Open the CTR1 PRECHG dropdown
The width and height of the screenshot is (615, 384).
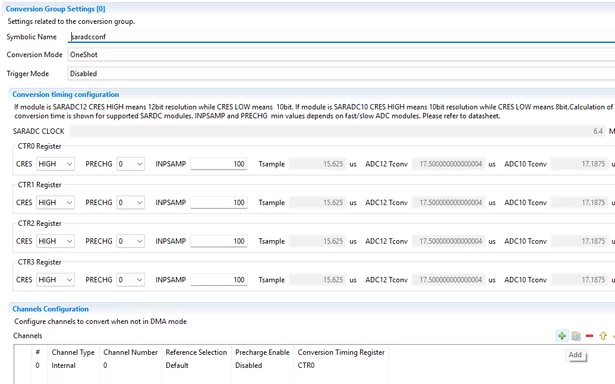coord(131,202)
